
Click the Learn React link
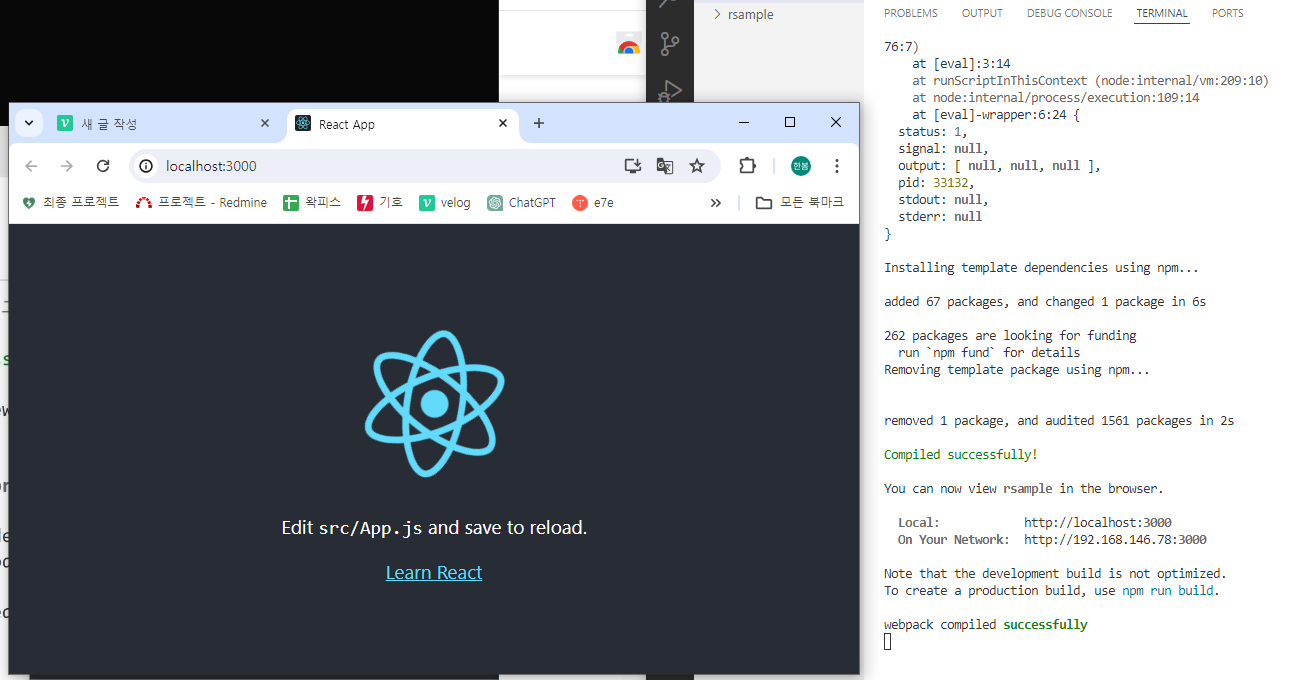434,572
